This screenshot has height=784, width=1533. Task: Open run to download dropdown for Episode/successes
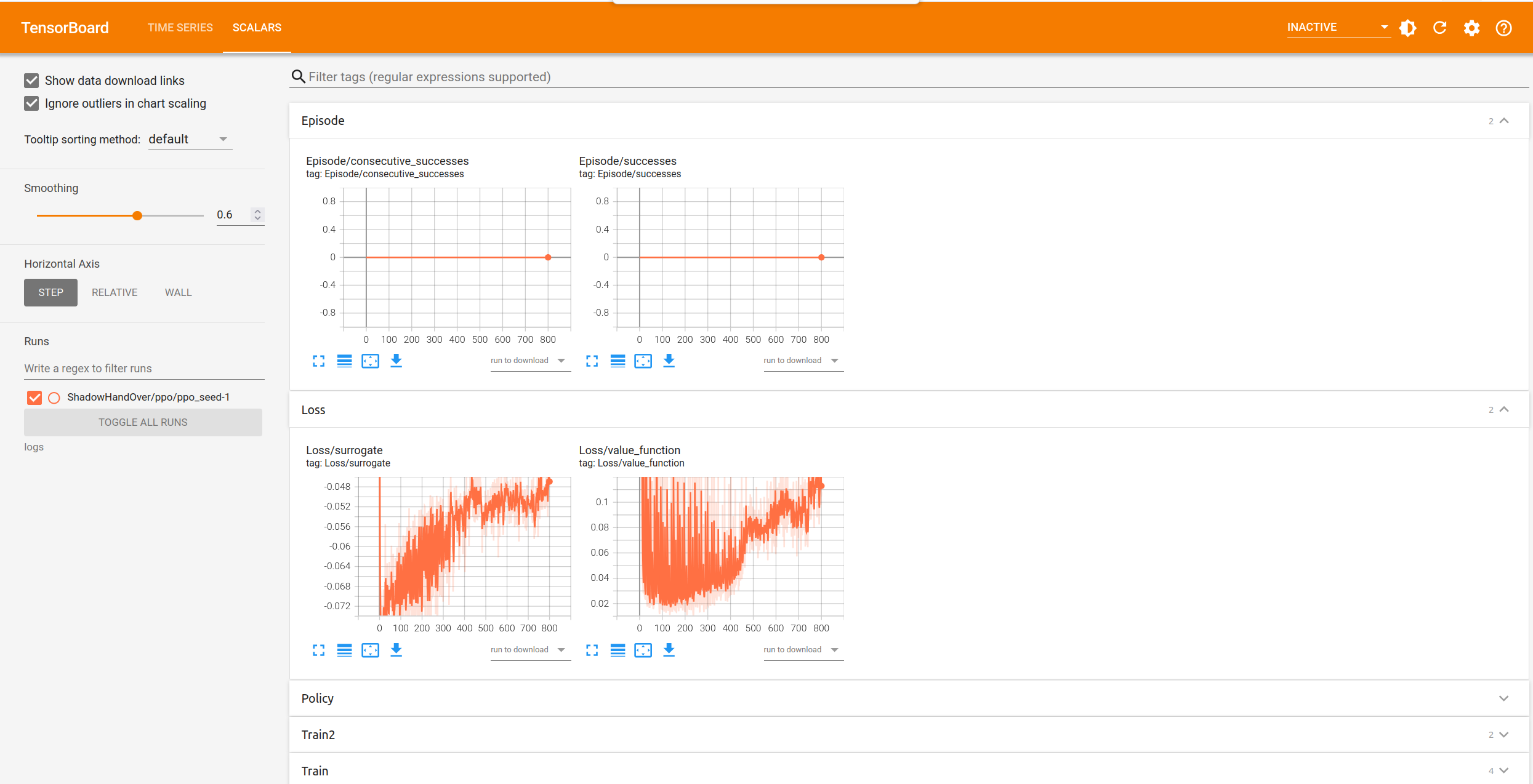pos(803,361)
